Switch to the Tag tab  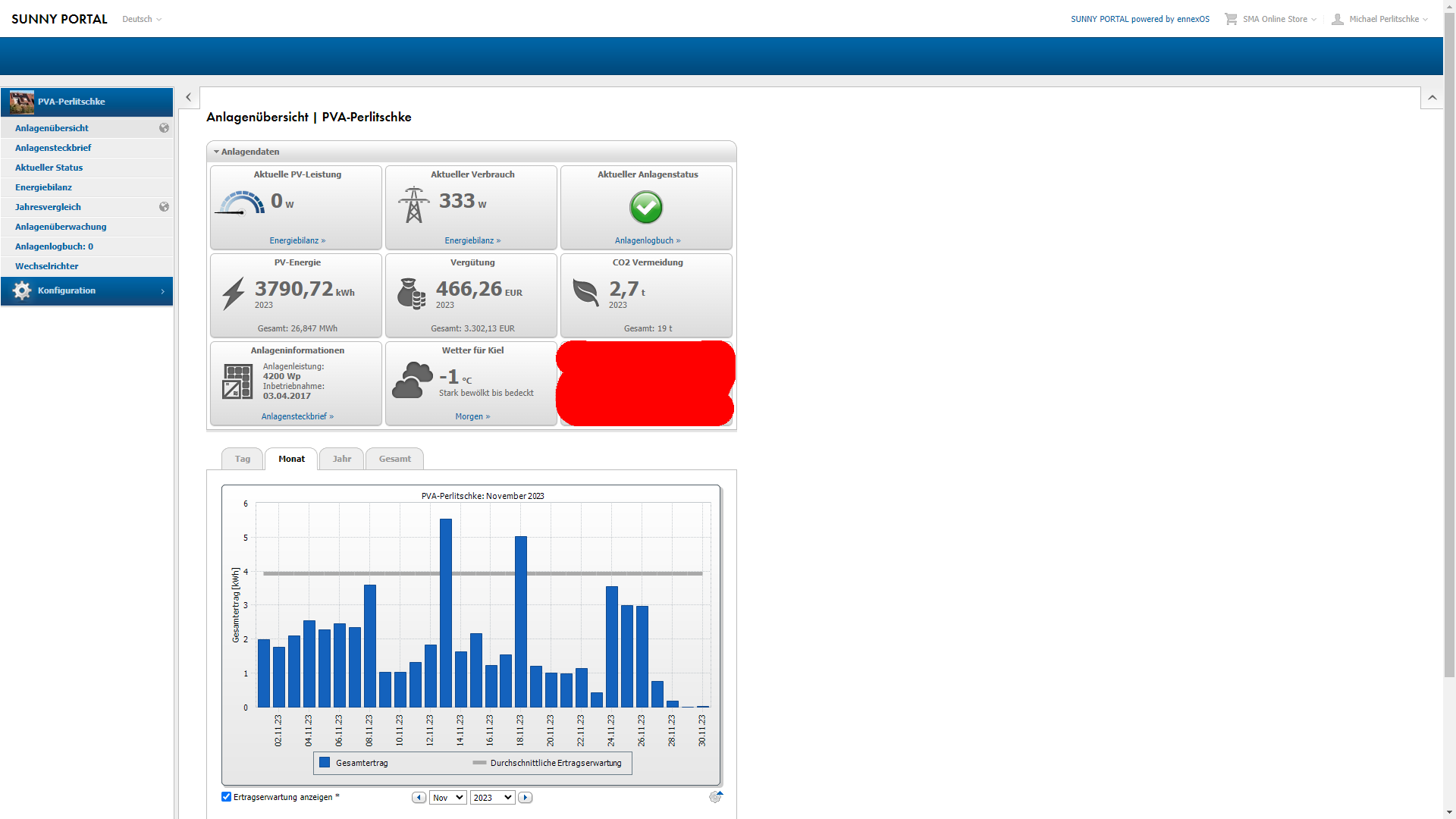pos(243,459)
